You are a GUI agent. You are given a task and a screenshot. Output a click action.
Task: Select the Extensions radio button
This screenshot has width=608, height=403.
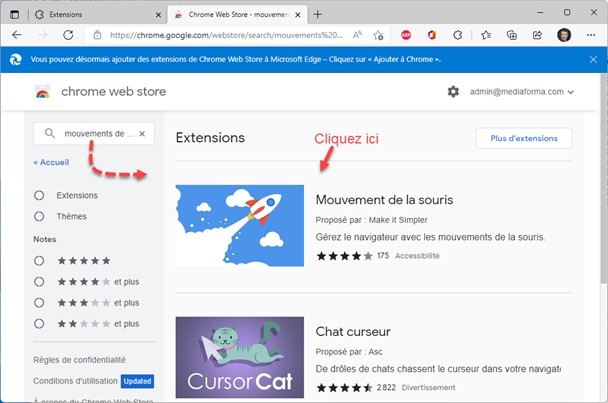[x=40, y=195]
